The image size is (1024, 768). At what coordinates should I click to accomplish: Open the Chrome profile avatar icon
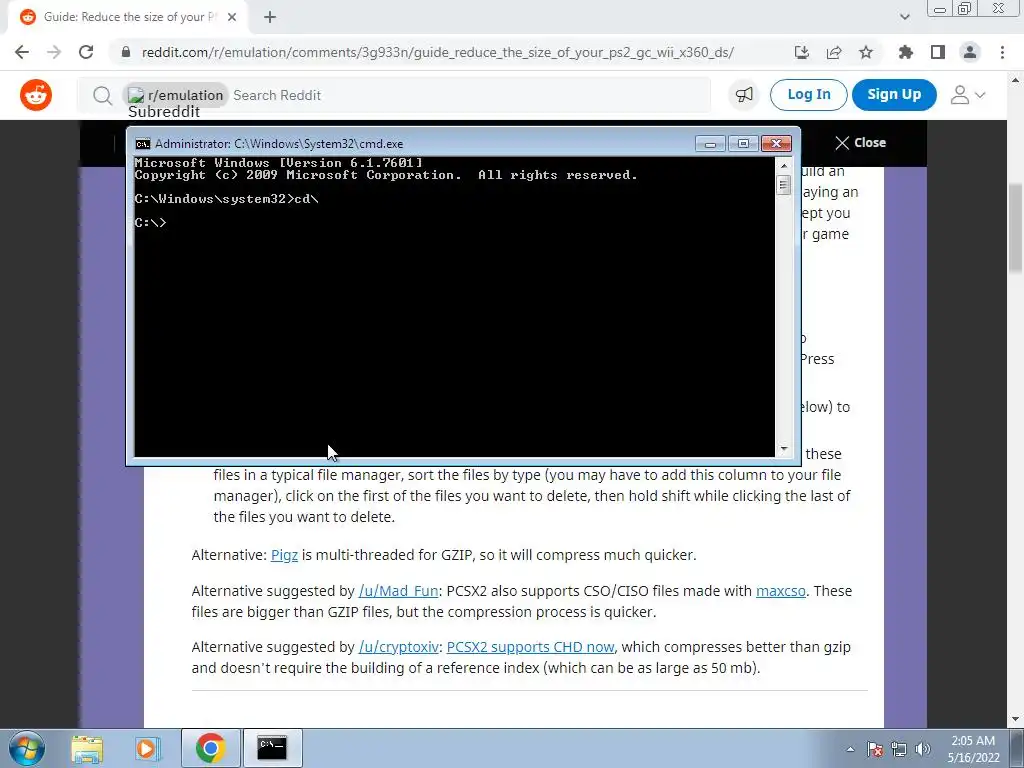[970, 52]
